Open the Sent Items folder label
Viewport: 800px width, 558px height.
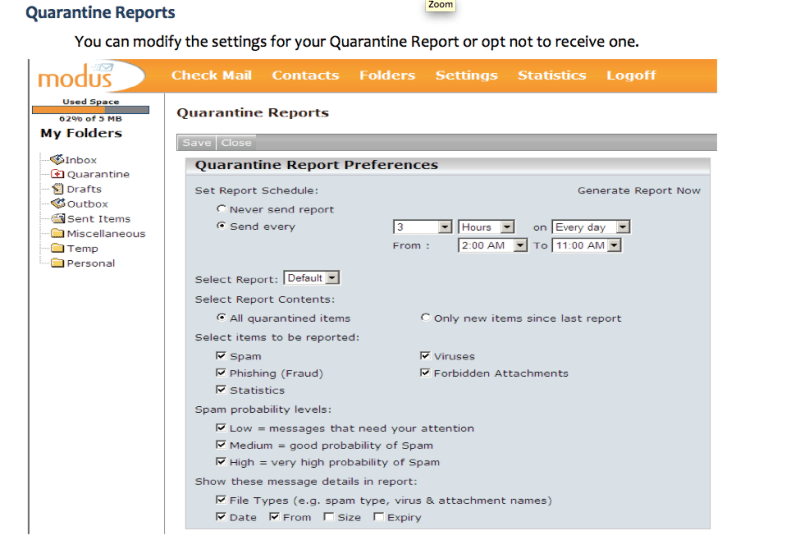tap(99, 219)
